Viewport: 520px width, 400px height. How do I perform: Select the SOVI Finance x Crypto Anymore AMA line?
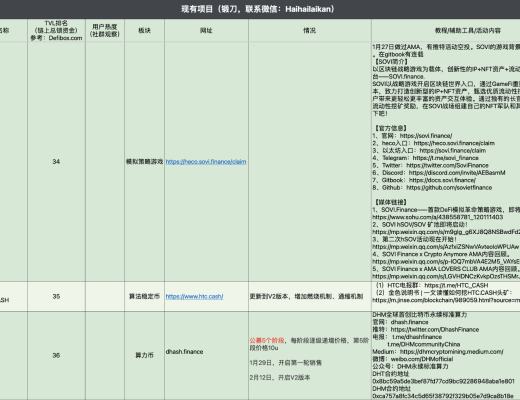441,254
